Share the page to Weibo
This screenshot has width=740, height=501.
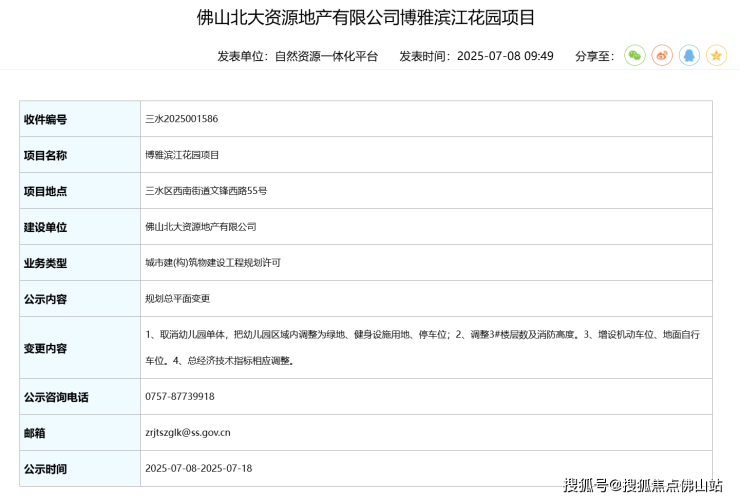coord(662,56)
